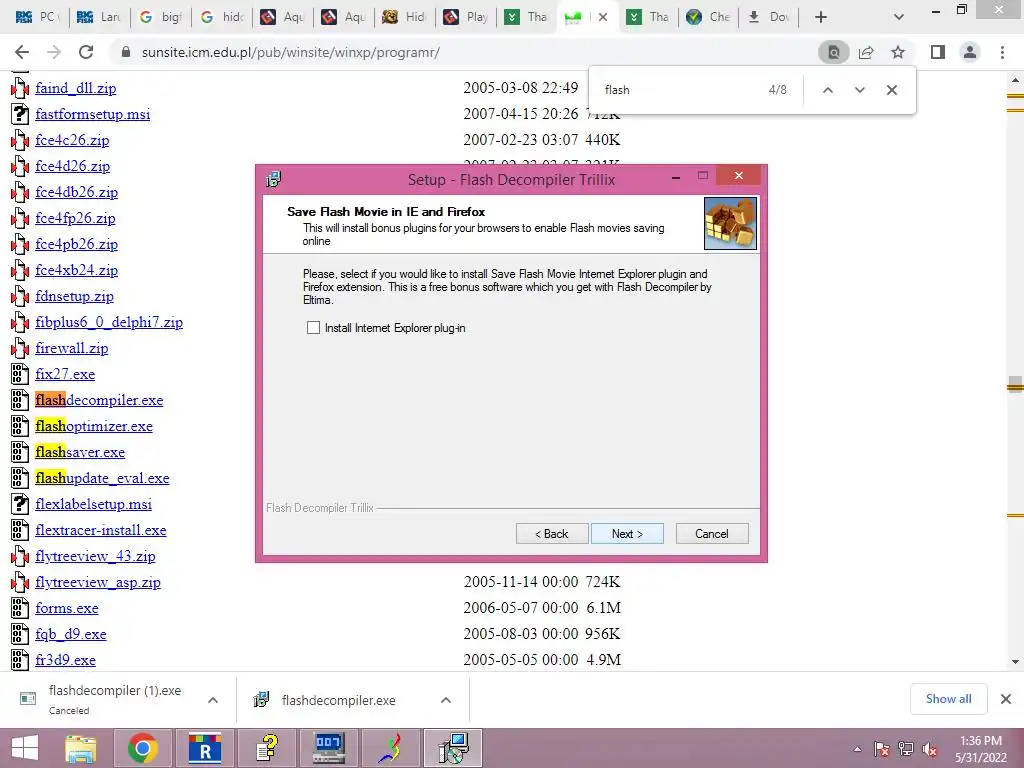Download flashdecompiler.exe link
1024x768 pixels.
pos(99,400)
